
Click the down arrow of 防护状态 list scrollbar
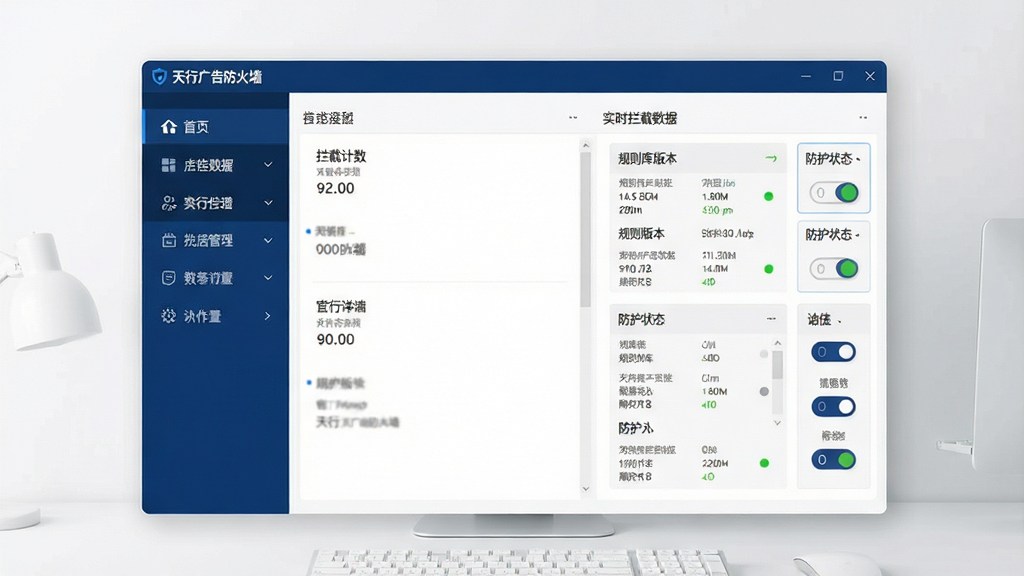click(x=777, y=423)
